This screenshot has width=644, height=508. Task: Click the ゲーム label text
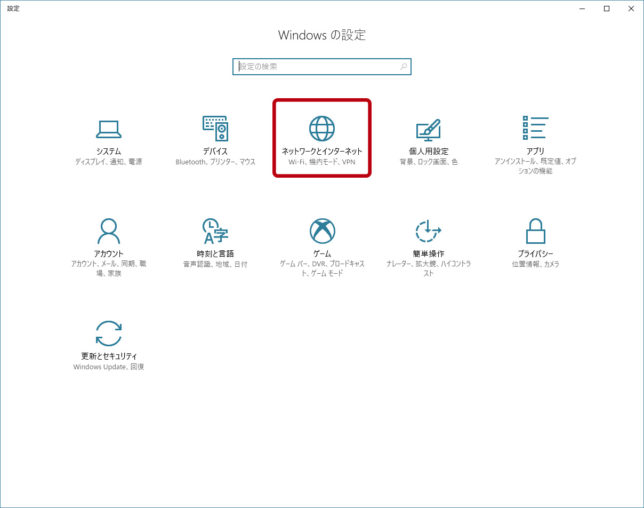pyautogui.click(x=322, y=253)
